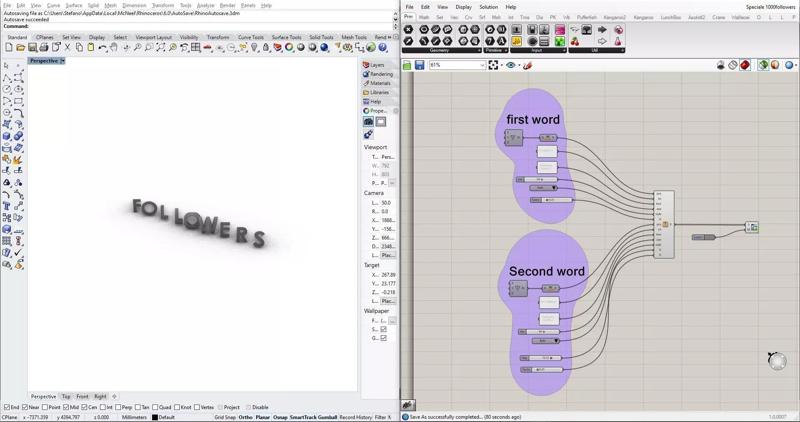Screen dimensions: 800x422
Task: Click the Command input line
Action: (200, 26)
